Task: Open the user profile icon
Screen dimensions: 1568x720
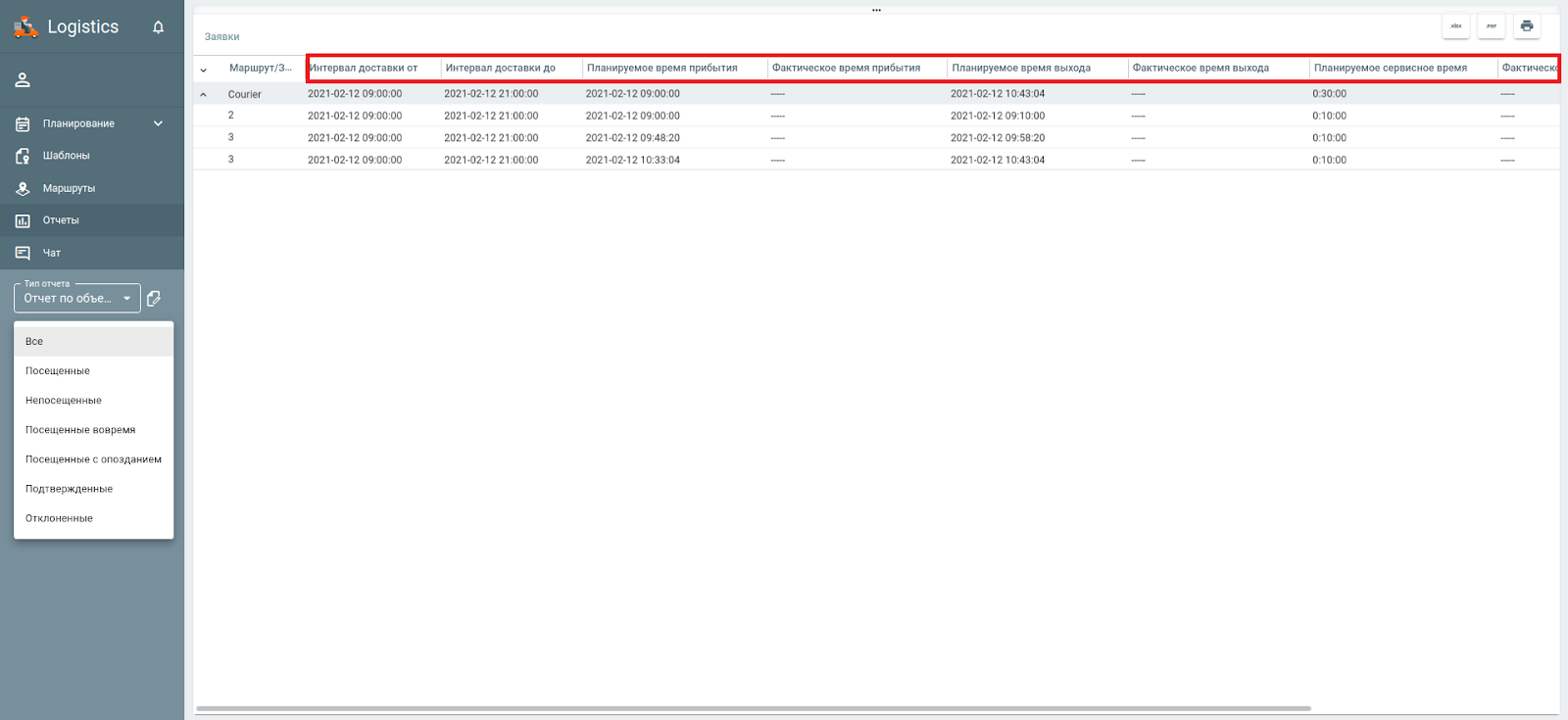Action: click(23, 80)
